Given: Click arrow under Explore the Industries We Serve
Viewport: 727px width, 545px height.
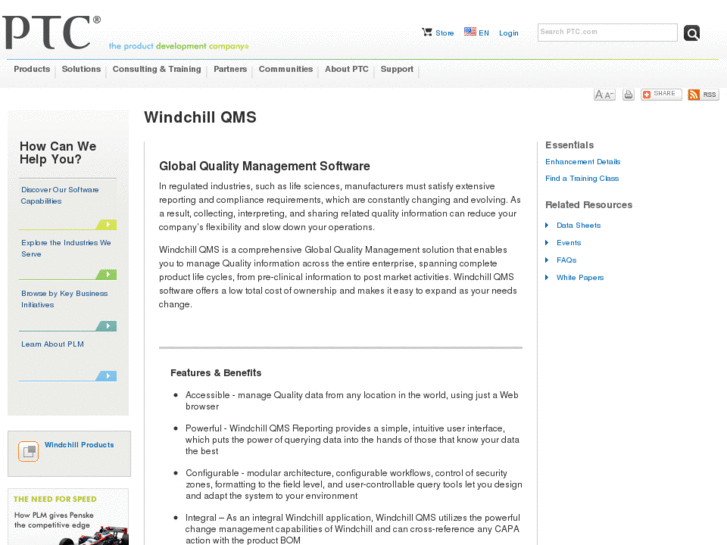Looking at the screenshot, I should (107, 275).
